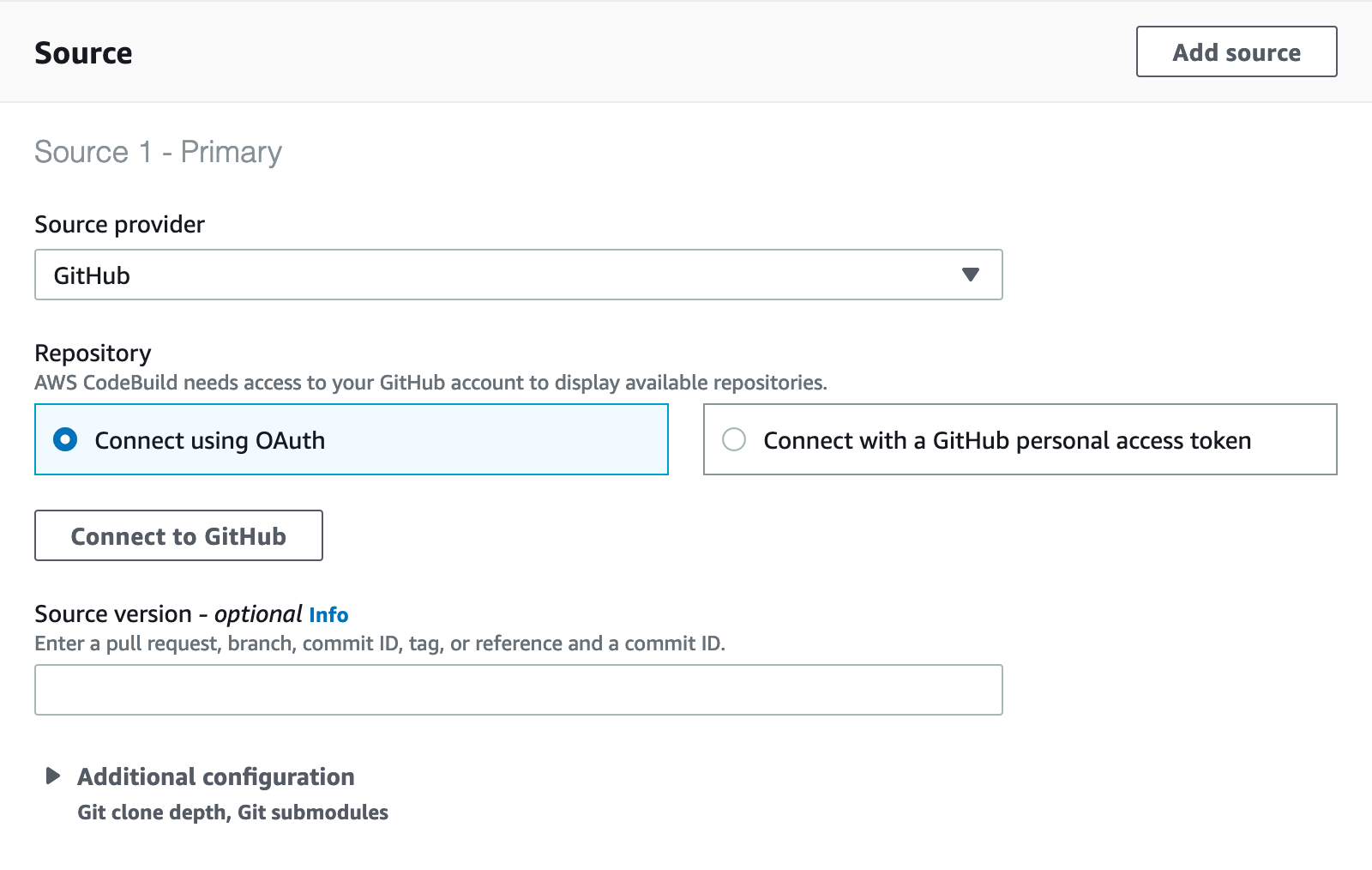
Task: Click the Source 1 - Primary section header
Action: coord(157,152)
